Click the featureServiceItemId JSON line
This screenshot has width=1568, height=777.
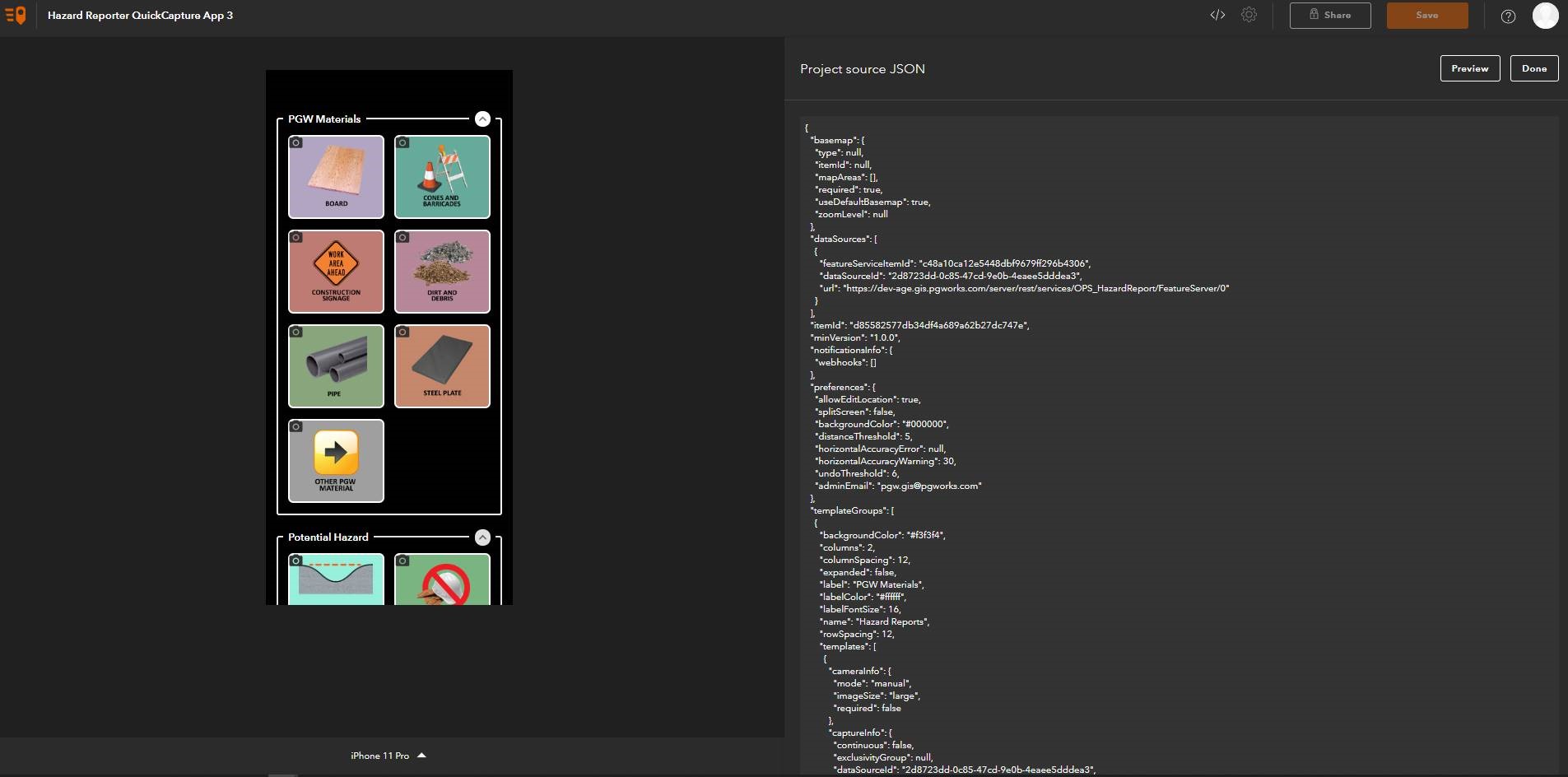(956, 263)
